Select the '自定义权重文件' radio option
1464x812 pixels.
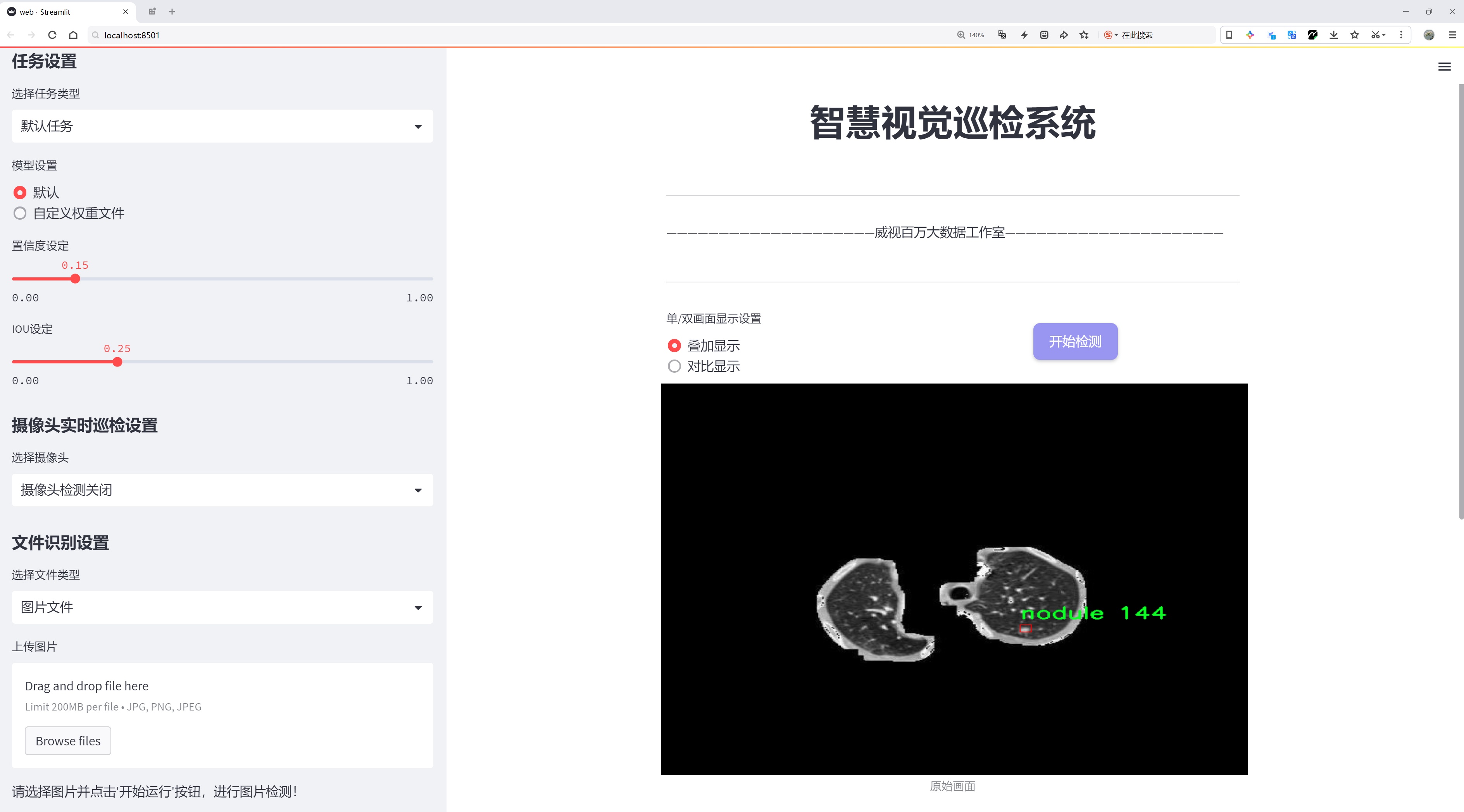(x=20, y=213)
